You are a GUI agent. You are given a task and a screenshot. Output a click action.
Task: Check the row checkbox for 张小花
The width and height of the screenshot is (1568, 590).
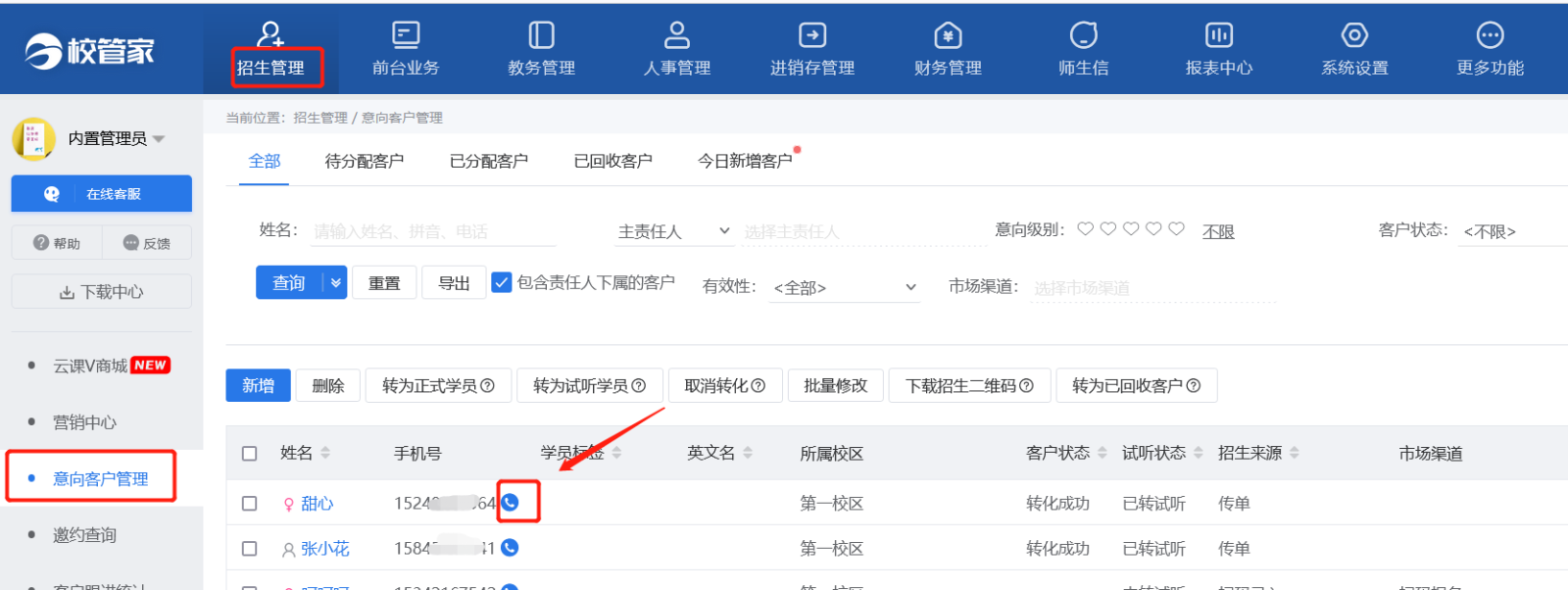pos(249,549)
